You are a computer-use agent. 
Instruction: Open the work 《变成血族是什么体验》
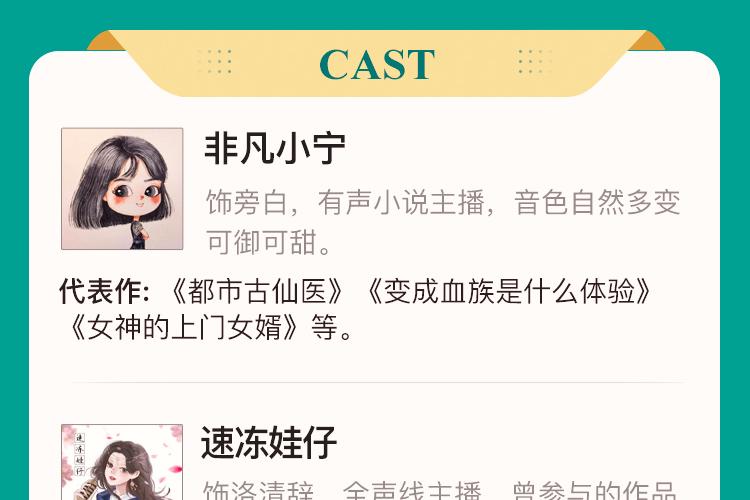510,291
